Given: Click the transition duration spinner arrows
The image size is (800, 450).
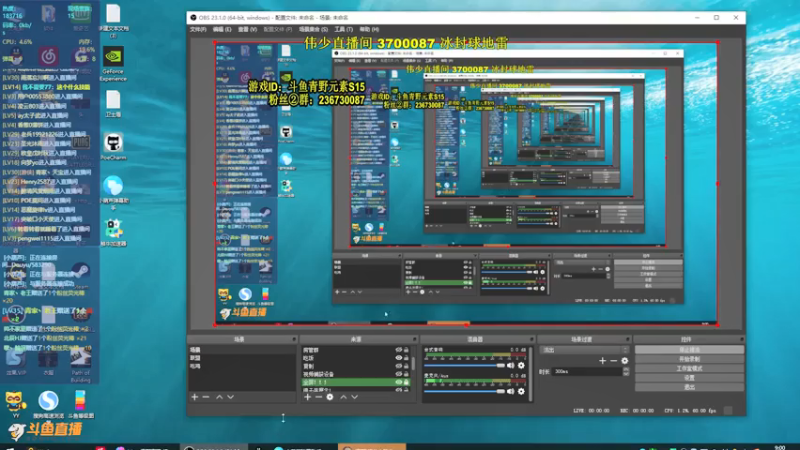Looking at the screenshot, I should point(626,371).
